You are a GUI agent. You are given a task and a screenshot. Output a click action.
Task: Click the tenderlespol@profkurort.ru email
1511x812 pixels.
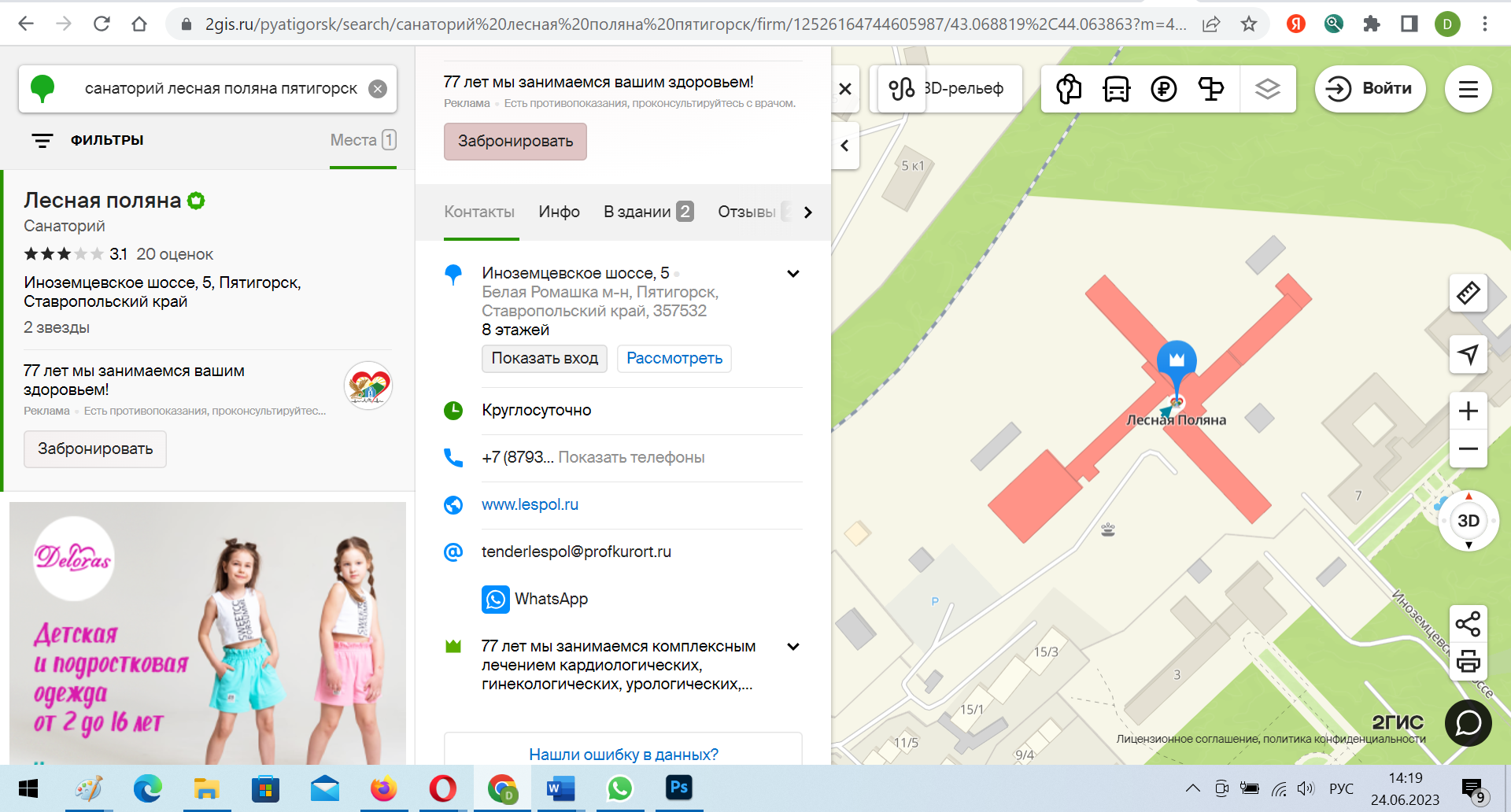(x=576, y=552)
